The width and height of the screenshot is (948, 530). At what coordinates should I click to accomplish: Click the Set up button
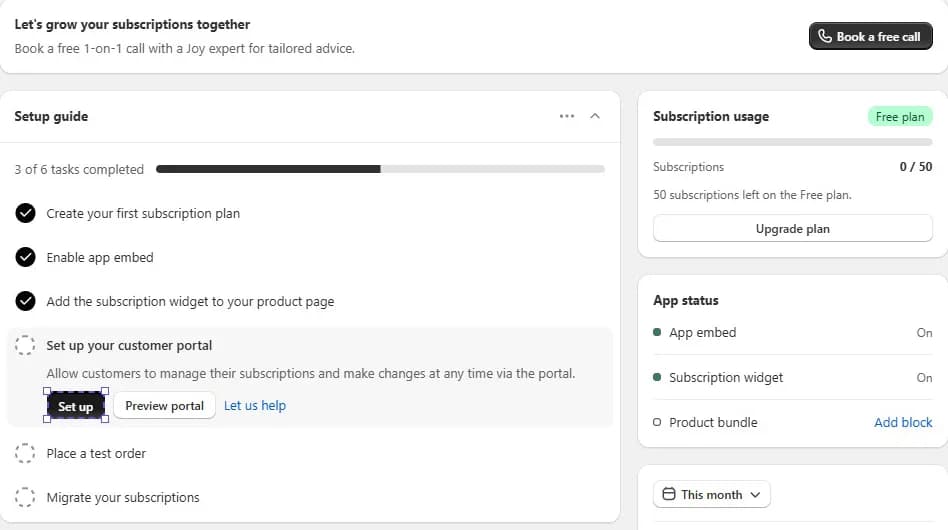(x=76, y=406)
